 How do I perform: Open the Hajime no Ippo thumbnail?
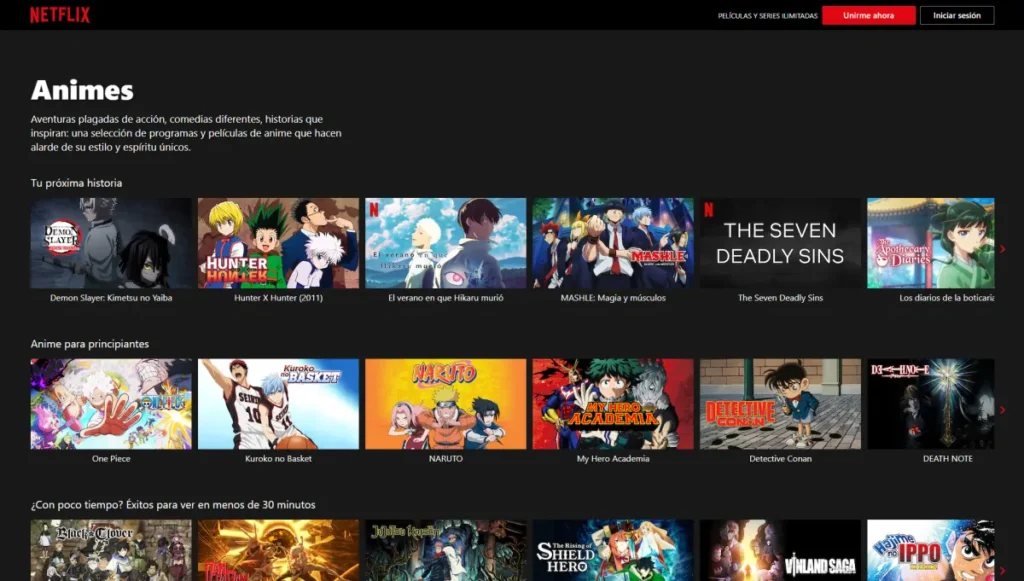click(931, 550)
